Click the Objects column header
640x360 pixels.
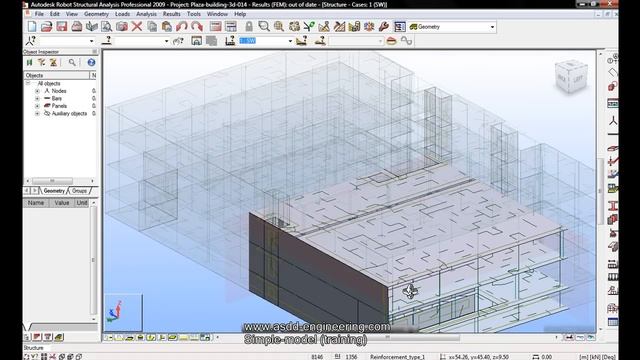click(x=57, y=76)
